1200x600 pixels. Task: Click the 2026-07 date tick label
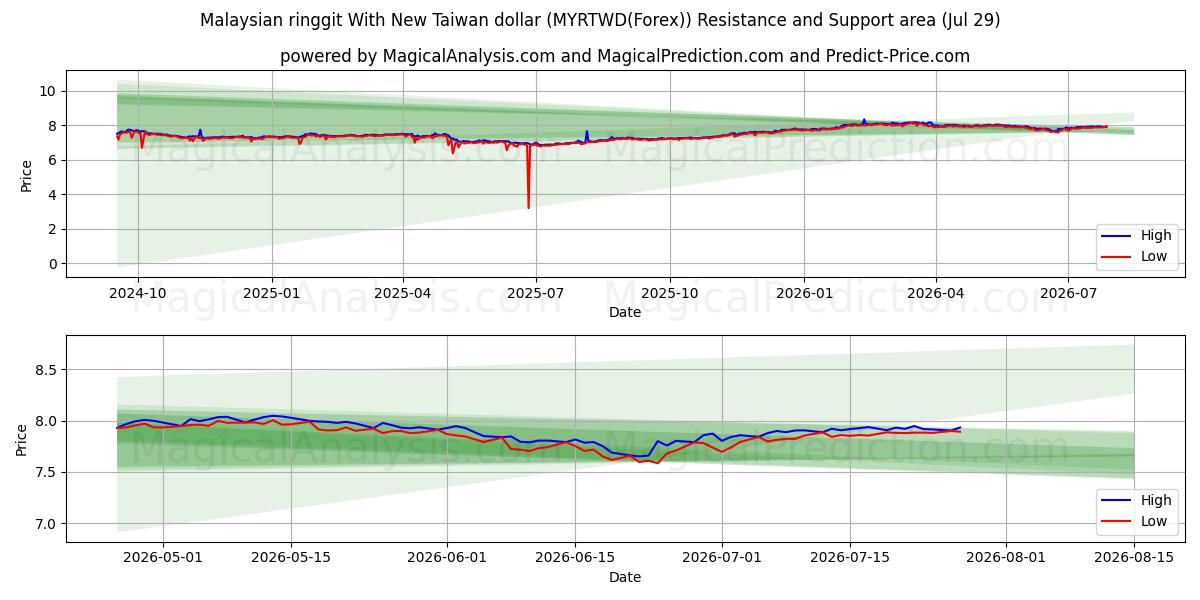pos(1068,293)
